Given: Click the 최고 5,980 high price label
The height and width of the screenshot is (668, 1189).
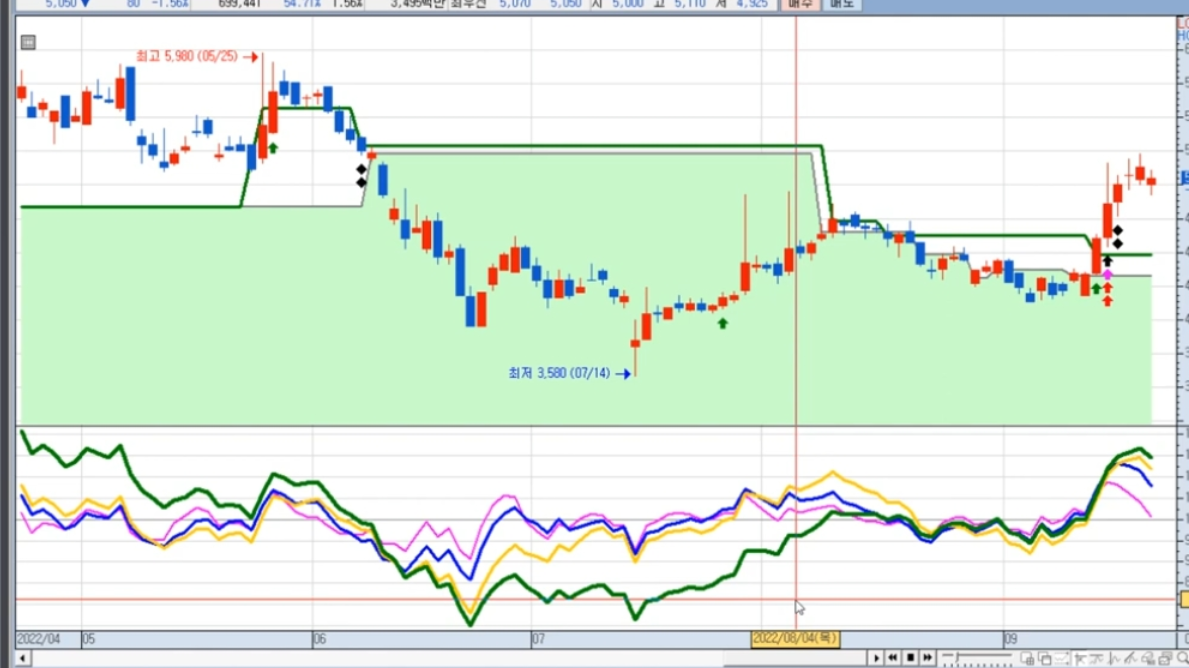Looking at the screenshot, I should click(x=187, y=57).
